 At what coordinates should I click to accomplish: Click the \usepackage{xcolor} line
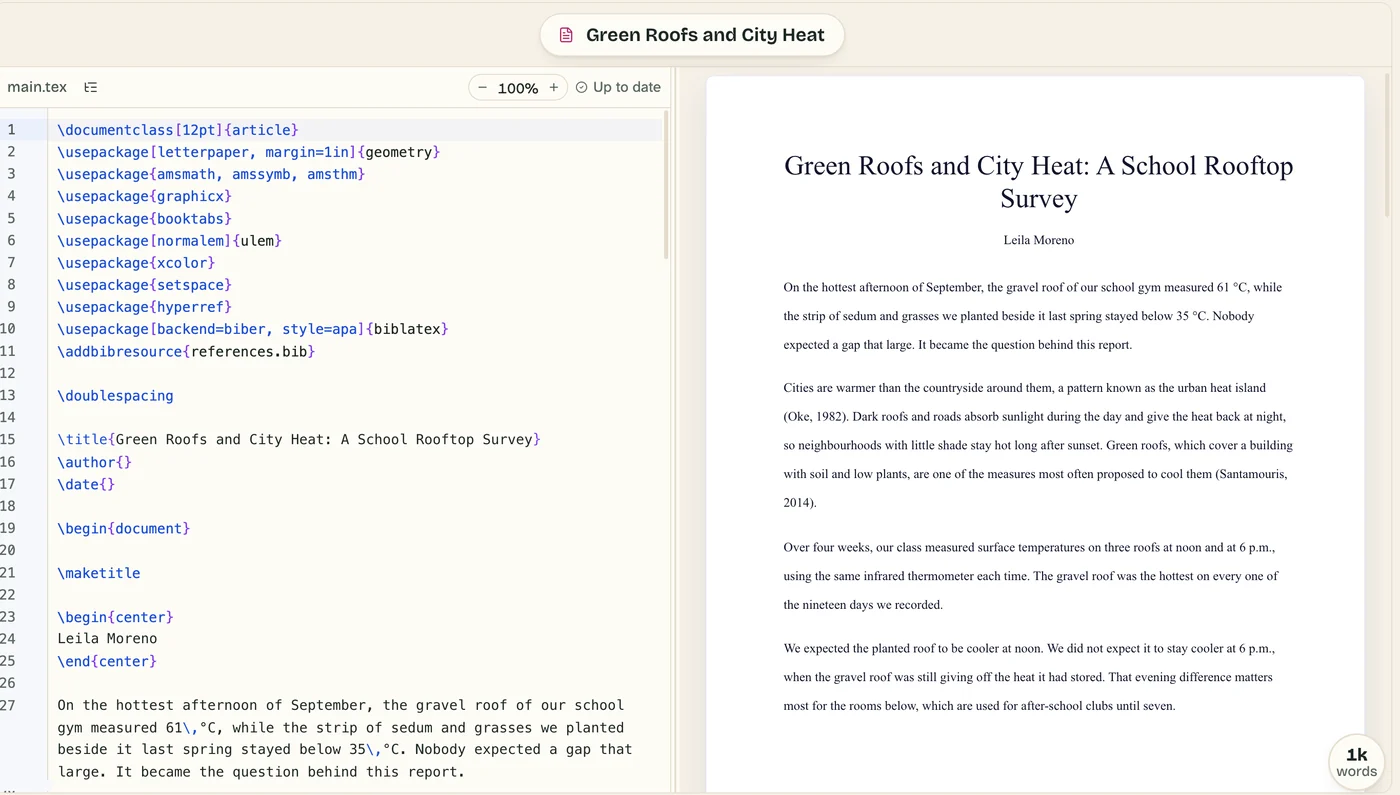pyautogui.click(x=136, y=263)
